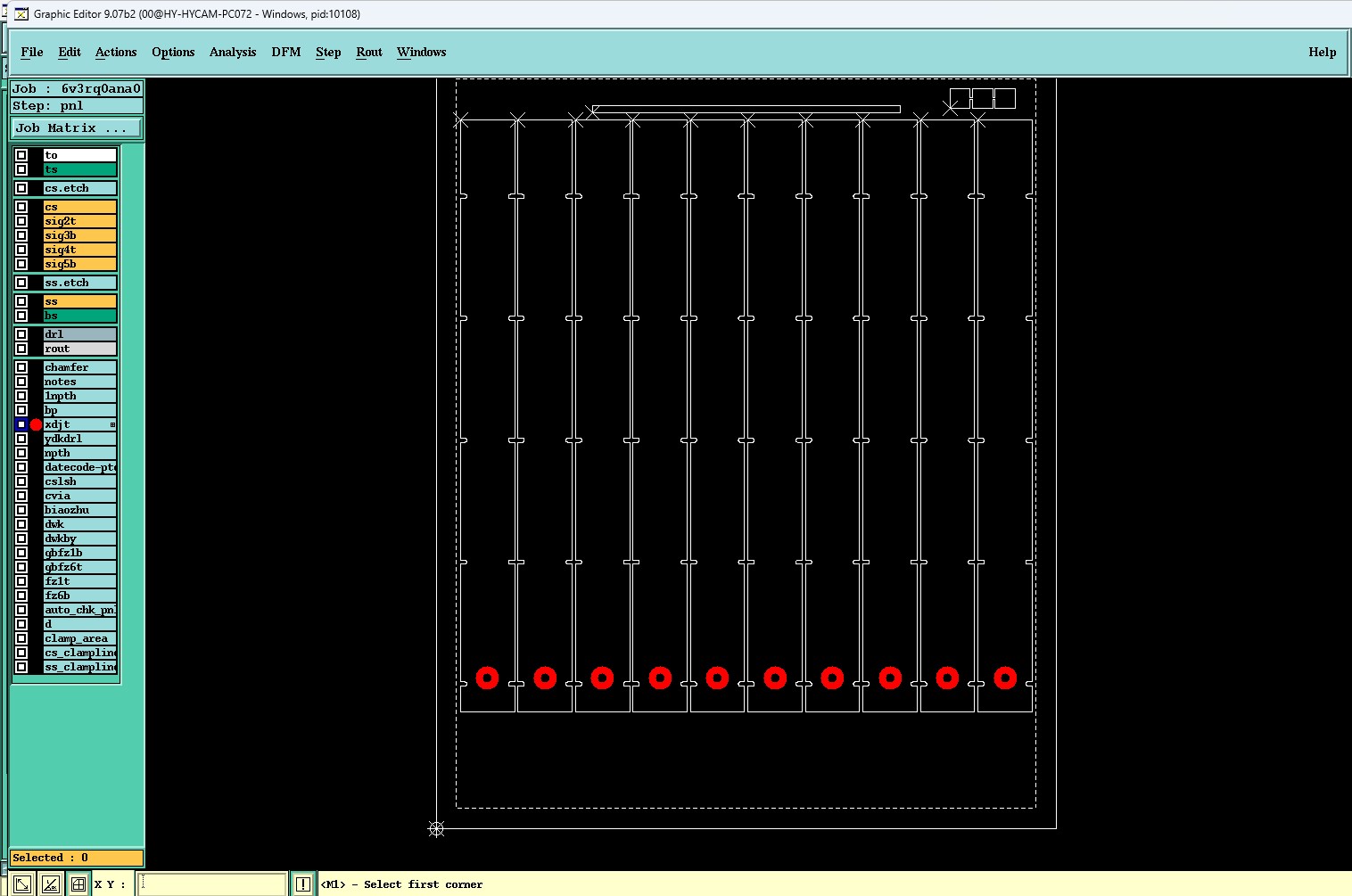Select the bs layer name
The image size is (1352, 896).
point(80,316)
